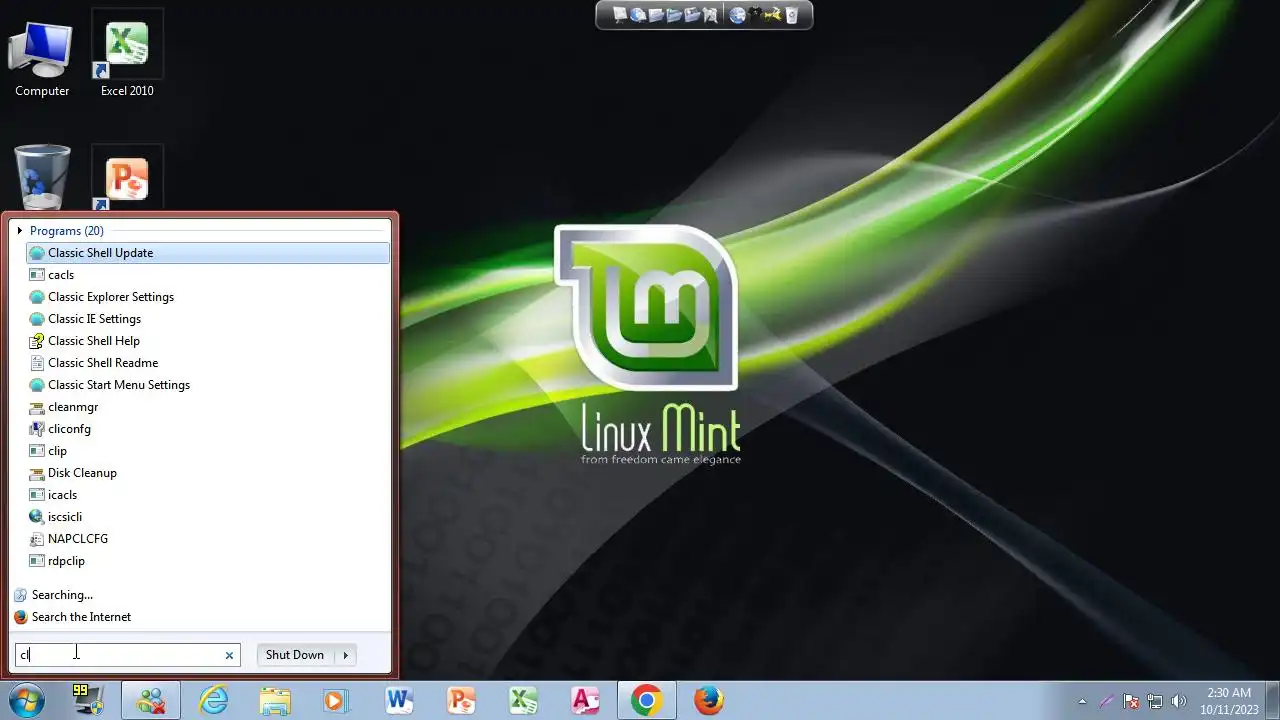Click the Search the Internet link
This screenshot has width=1280, height=720.
click(x=81, y=617)
